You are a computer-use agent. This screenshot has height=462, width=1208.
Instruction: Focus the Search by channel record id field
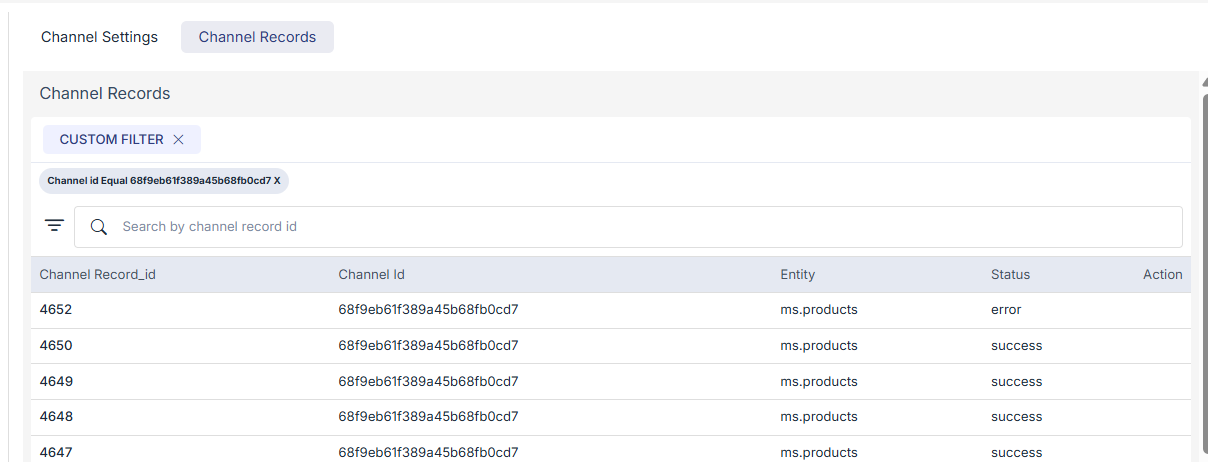pyautogui.click(x=640, y=227)
